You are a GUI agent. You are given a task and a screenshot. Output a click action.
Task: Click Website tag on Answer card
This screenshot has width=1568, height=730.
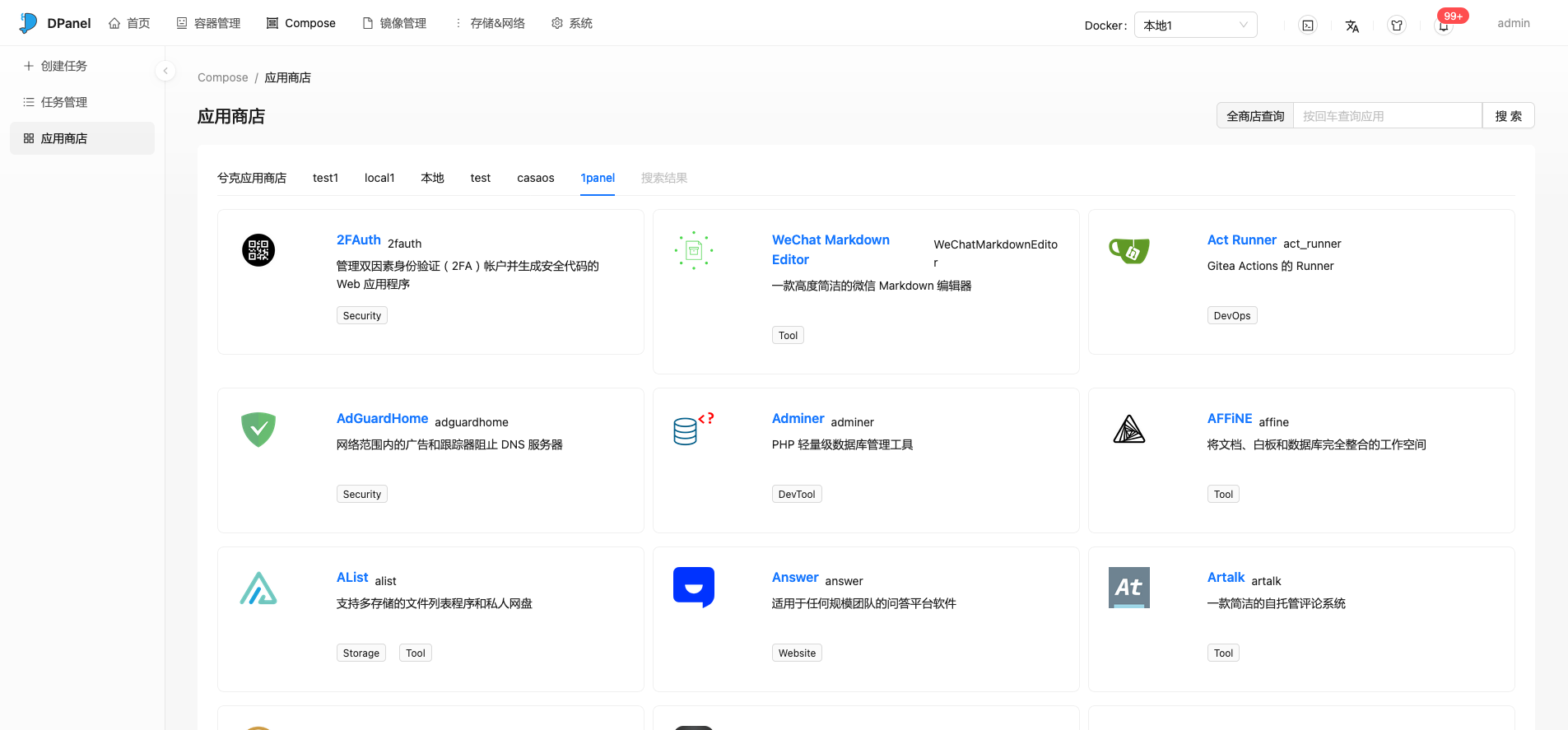point(797,653)
